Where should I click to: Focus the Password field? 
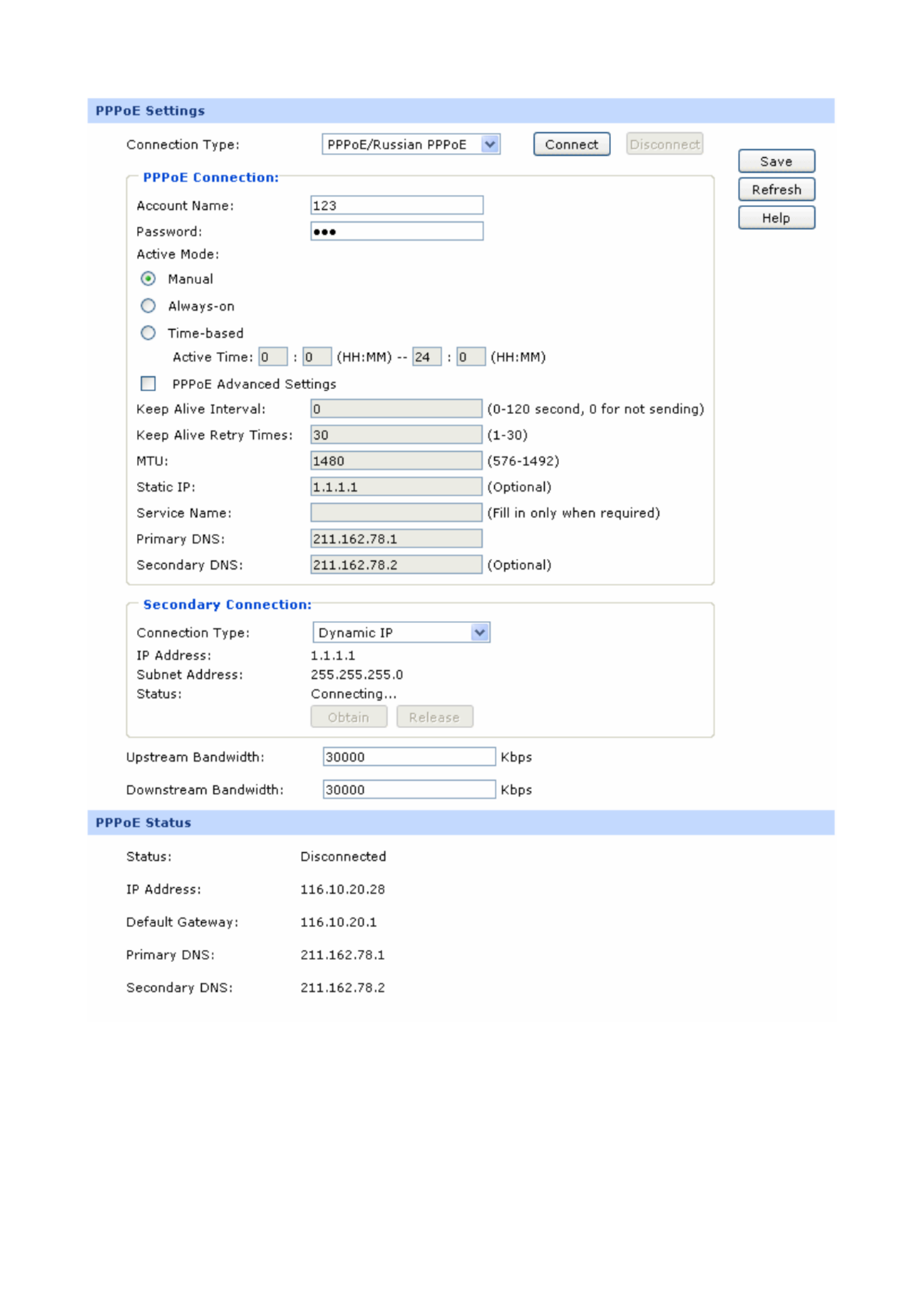click(x=396, y=231)
